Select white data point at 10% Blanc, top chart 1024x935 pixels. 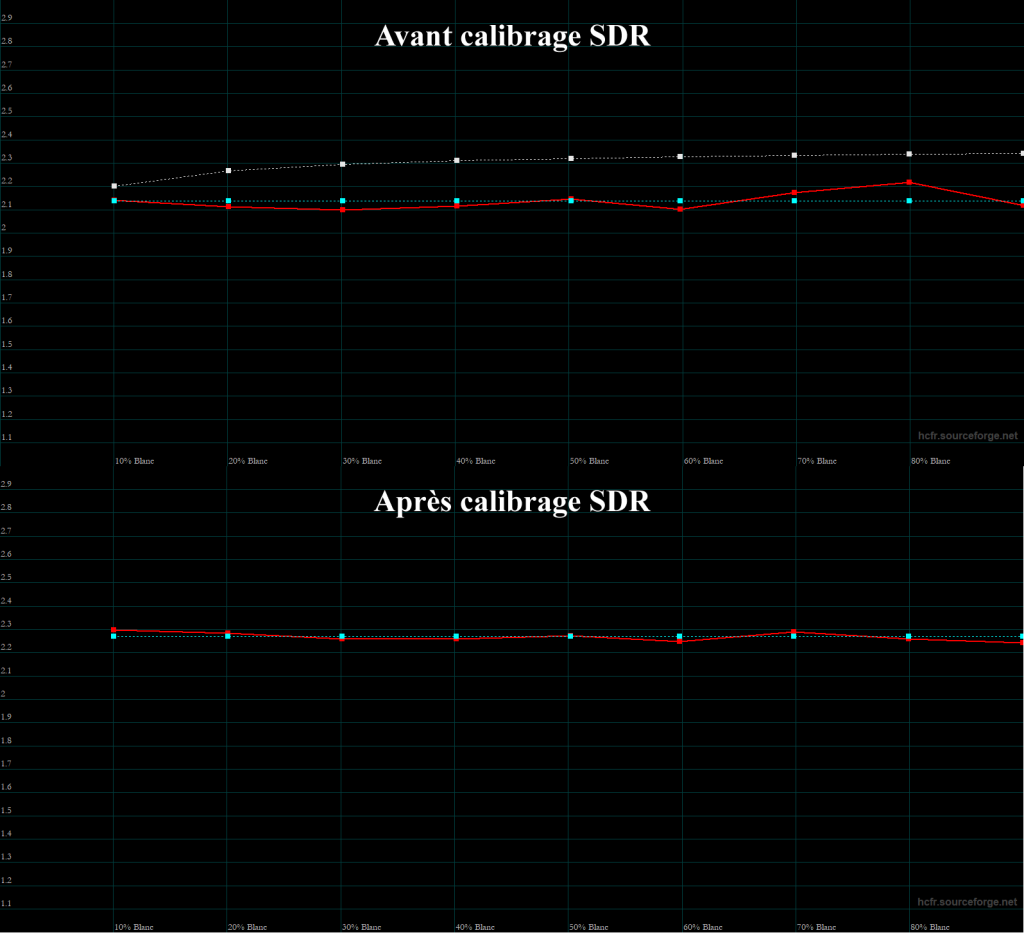coord(115,186)
